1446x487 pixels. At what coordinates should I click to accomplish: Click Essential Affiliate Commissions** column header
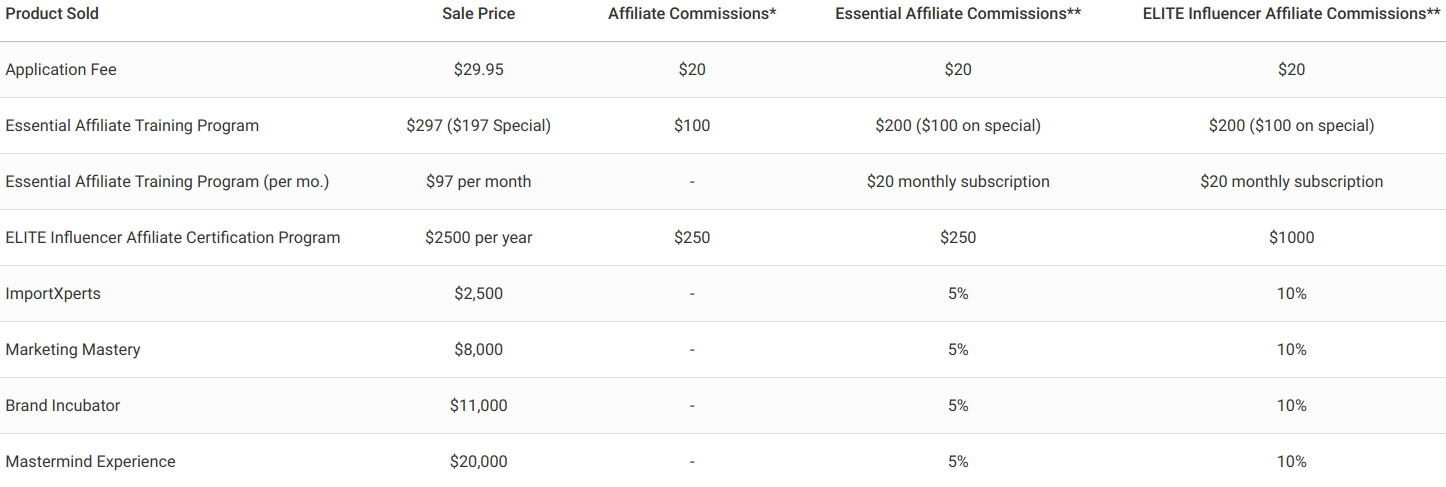click(958, 14)
